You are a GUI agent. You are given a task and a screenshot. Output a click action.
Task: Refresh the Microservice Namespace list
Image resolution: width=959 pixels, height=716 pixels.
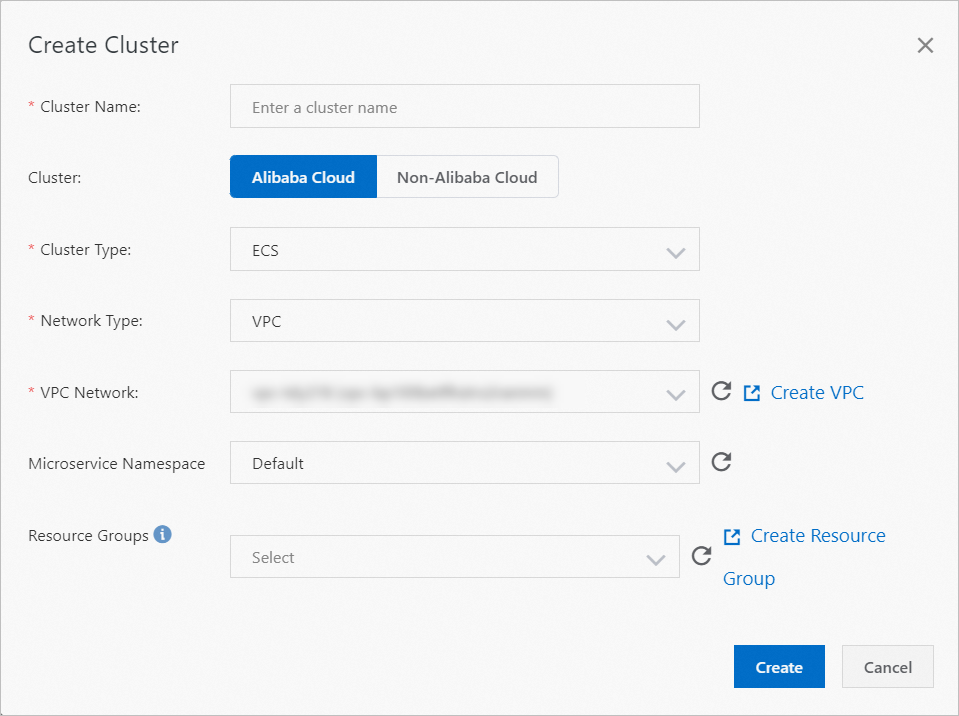(721, 462)
